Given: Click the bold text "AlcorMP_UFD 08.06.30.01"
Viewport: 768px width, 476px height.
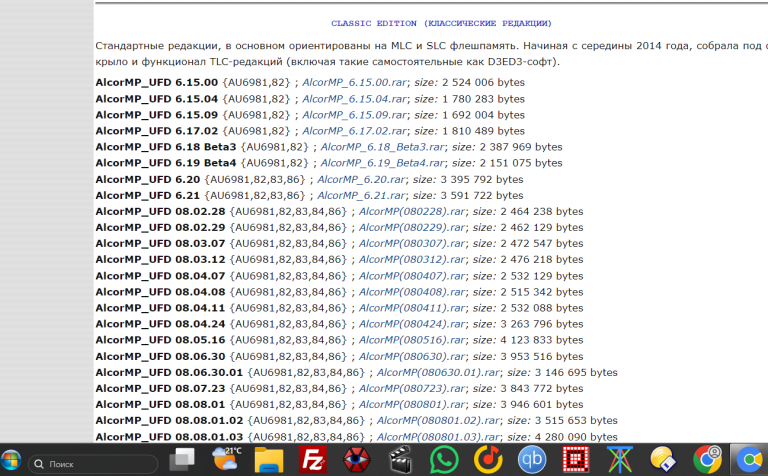Looking at the screenshot, I should [169, 373].
